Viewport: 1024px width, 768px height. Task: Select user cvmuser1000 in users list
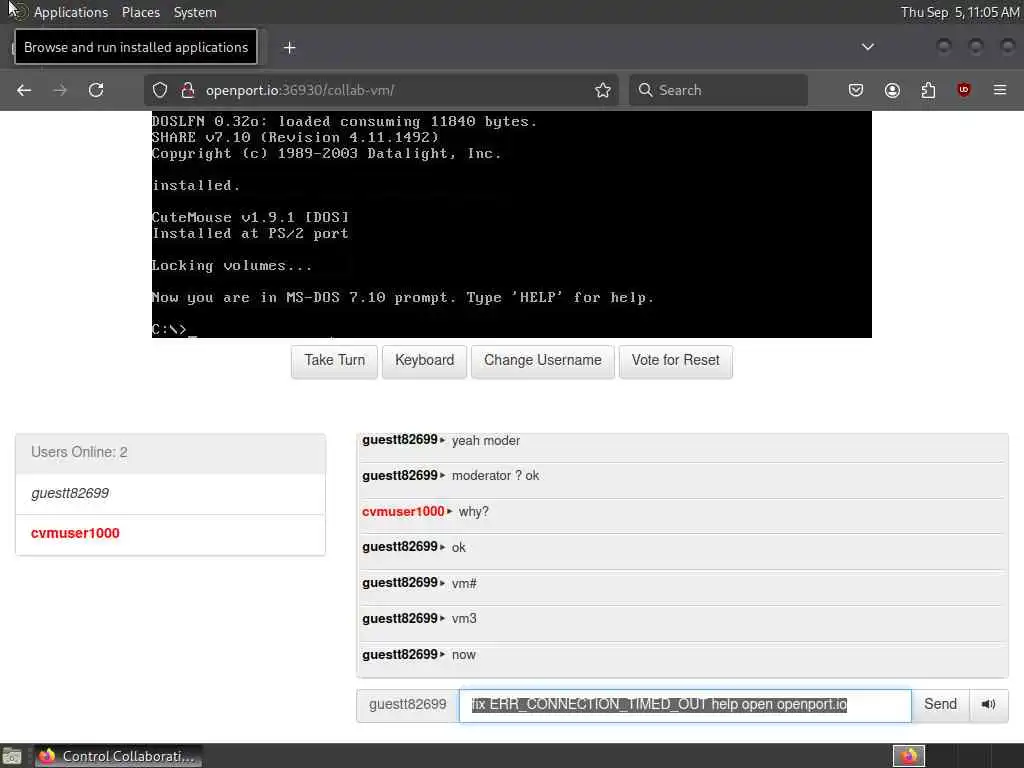170,534
